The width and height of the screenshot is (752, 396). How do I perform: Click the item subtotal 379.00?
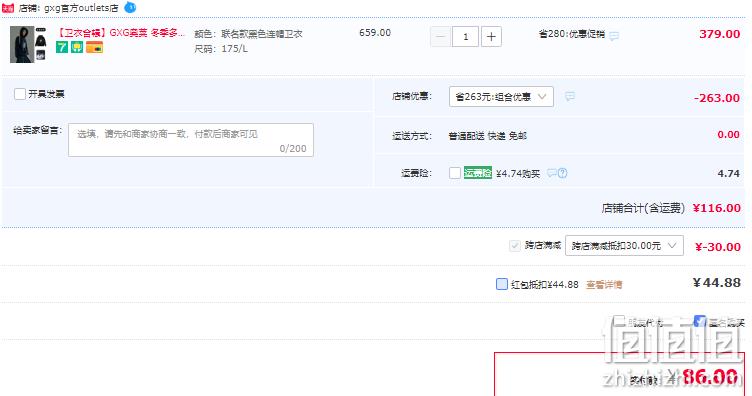[x=719, y=34]
